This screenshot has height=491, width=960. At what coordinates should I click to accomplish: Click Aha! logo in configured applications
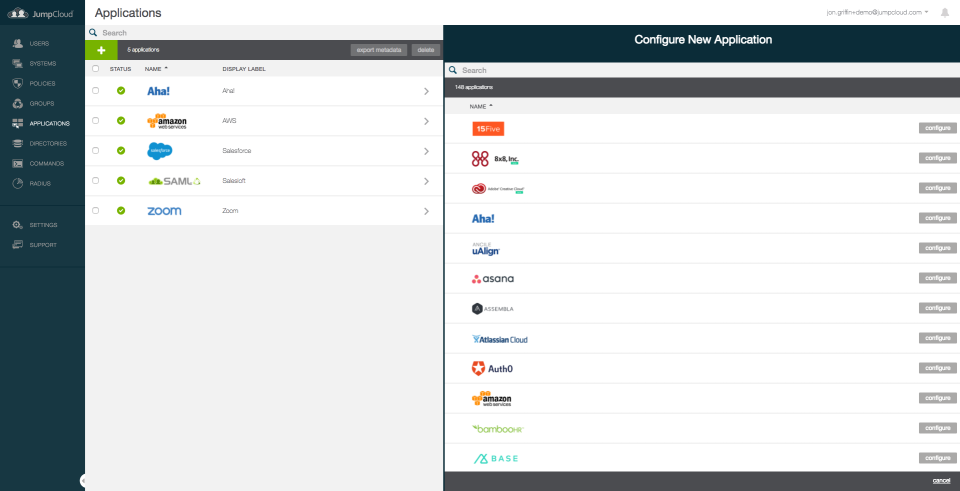pos(159,91)
